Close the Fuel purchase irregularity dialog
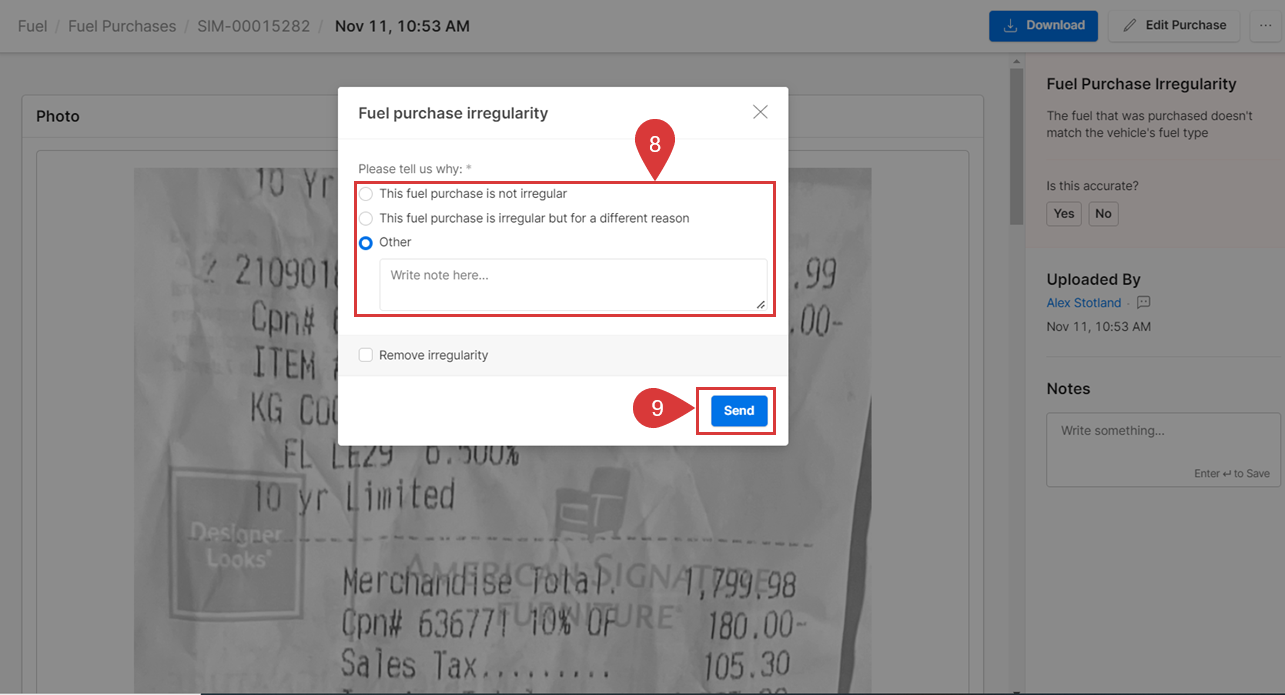The height and width of the screenshot is (695, 1285). 760,112
